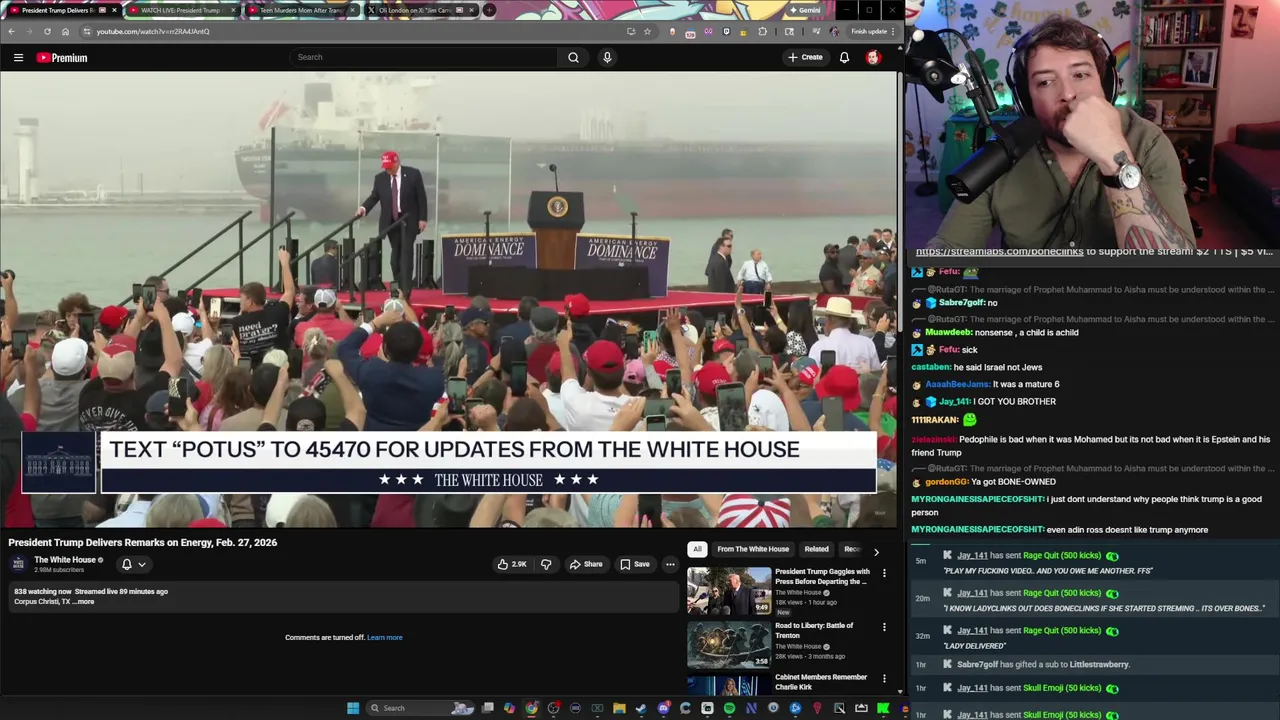Open Chrome from the taskbar
The height and width of the screenshot is (720, 1280).
[531, 708]
